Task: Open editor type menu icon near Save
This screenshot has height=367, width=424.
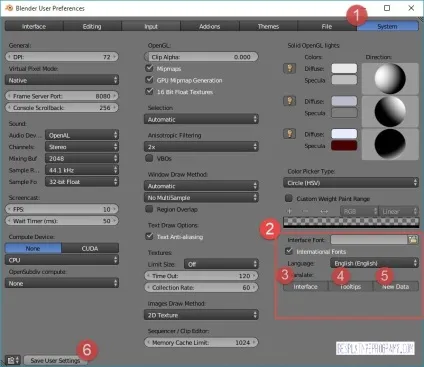Action: point(13,360)
